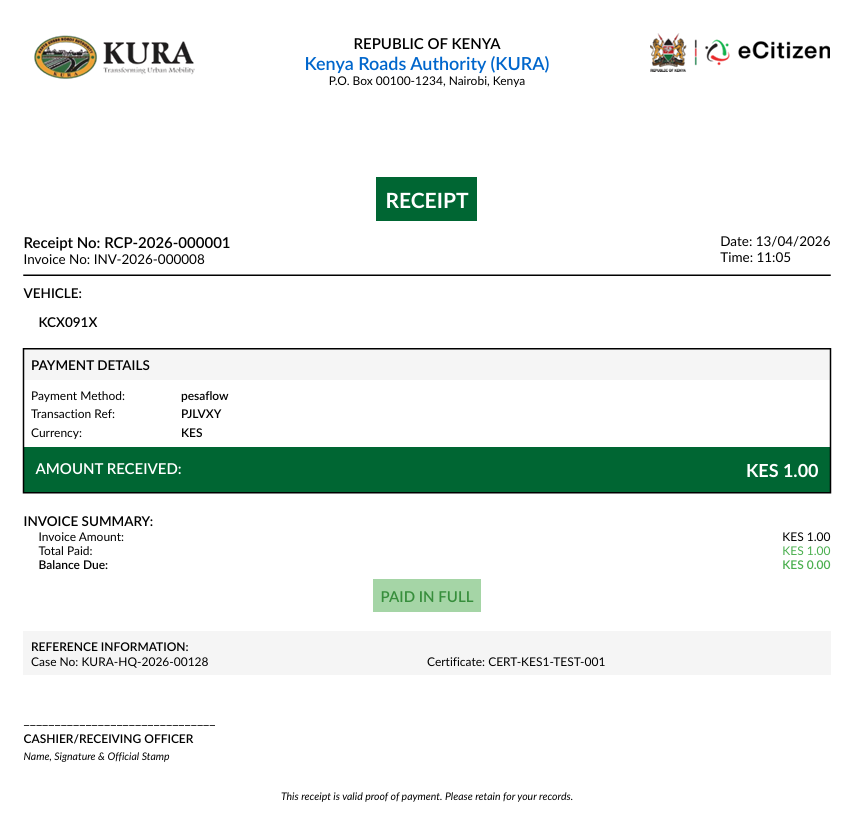Click the PAYMENT DETAILS header
Image resolution: width=850 pixels, height=826 pixels.
90,365
